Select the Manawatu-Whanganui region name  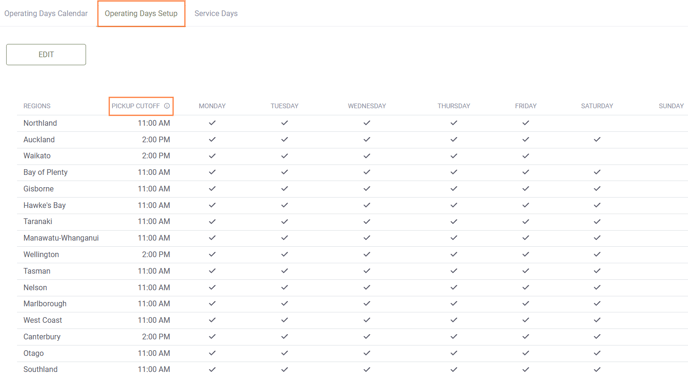pyautogui.click(x=61, y=238)
